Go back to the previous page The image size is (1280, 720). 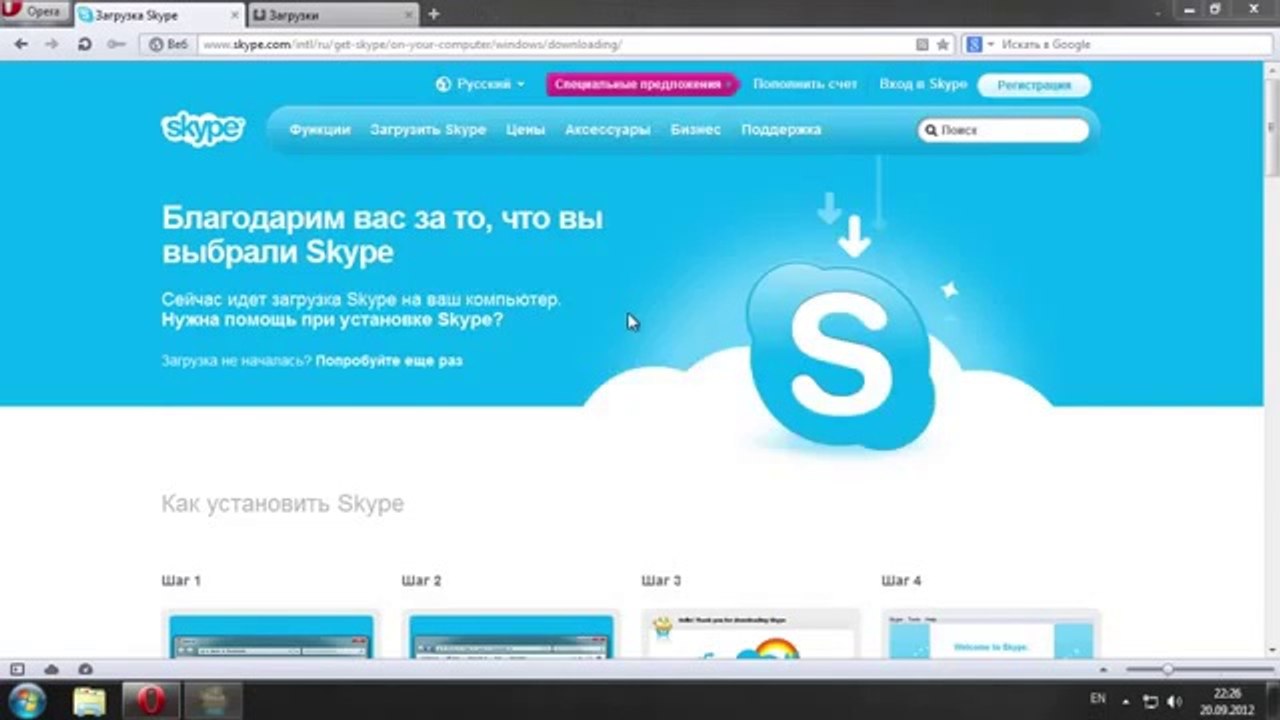tap(21, 44)
